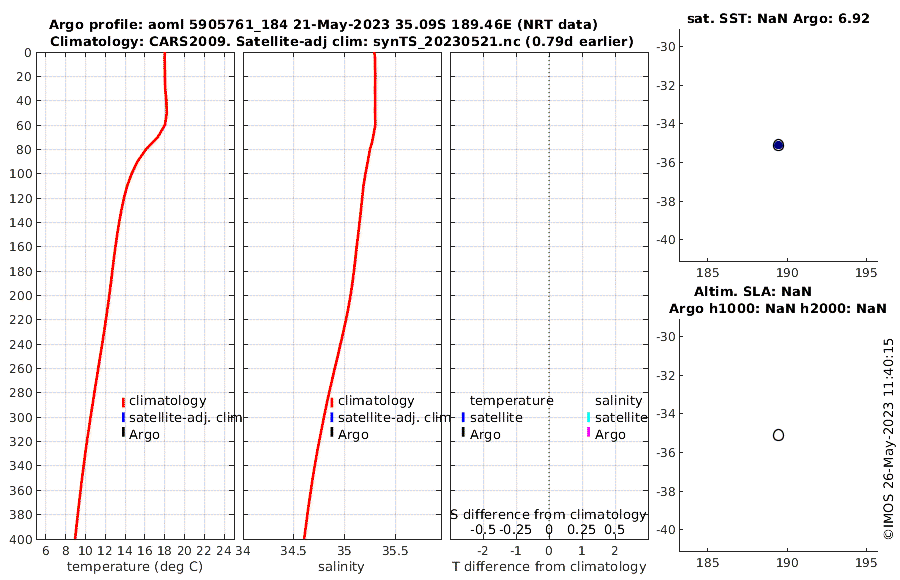Viewport: 900px width, 580px height.
Task: Click depth axis tick label '400'
Action: pyautogui.click(x=21, y=539)
